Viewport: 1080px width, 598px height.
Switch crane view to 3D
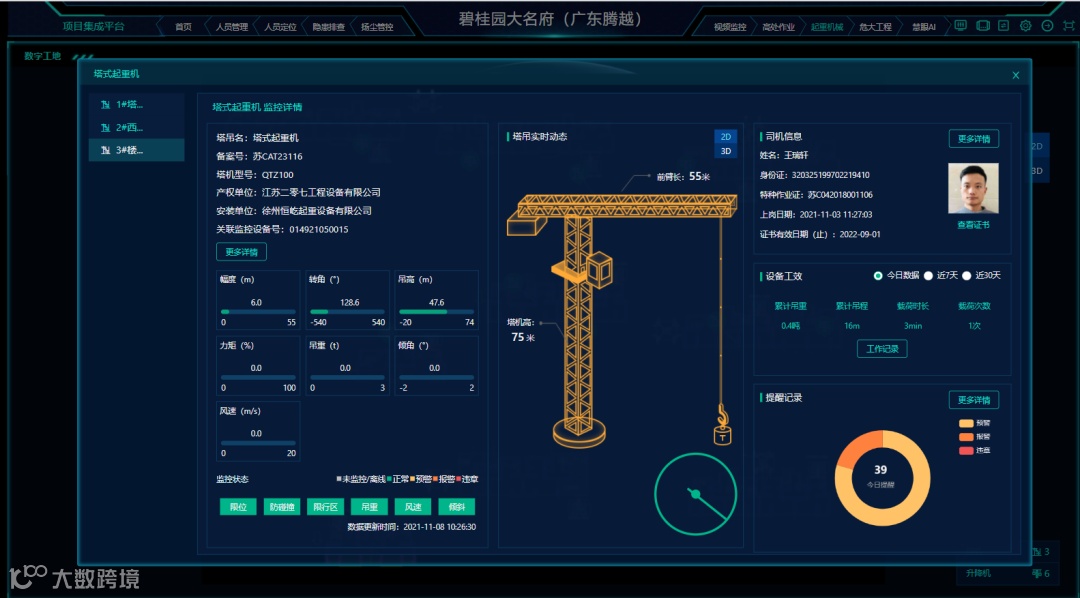(x=725, y=151)
